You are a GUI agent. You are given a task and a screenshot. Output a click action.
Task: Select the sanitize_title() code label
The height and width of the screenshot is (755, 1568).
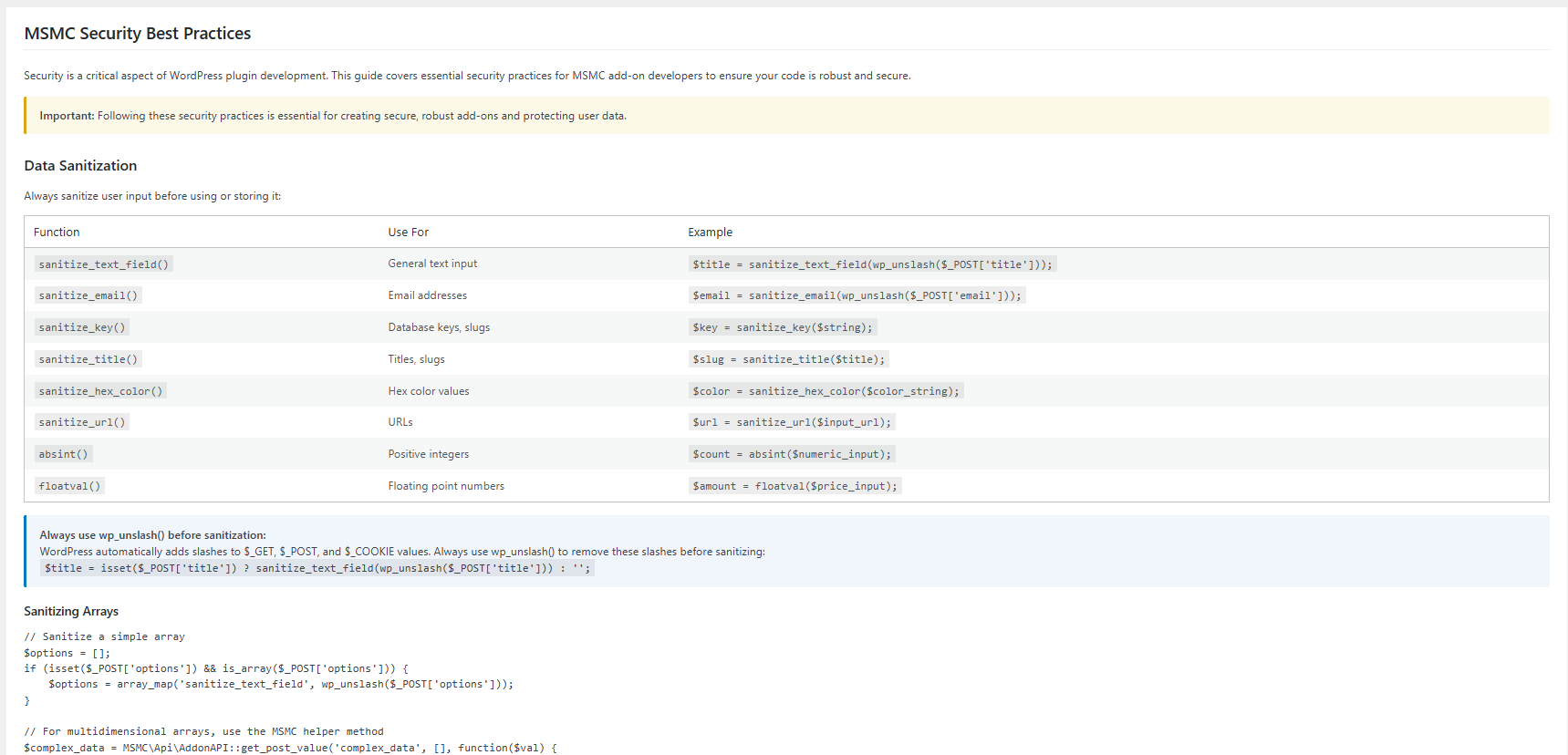click(x=88, y=359)
